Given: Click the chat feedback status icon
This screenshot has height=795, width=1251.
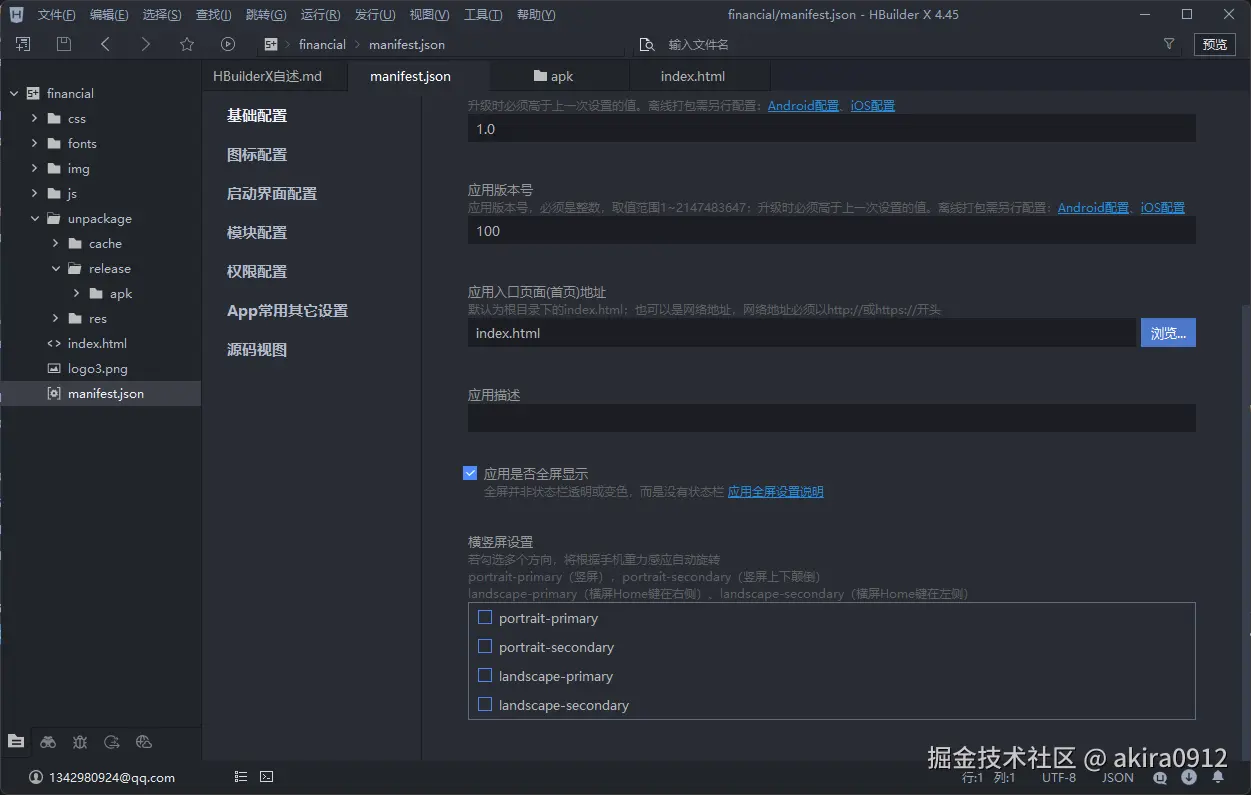Looking at the screenshot, I should coord(1160,777).
